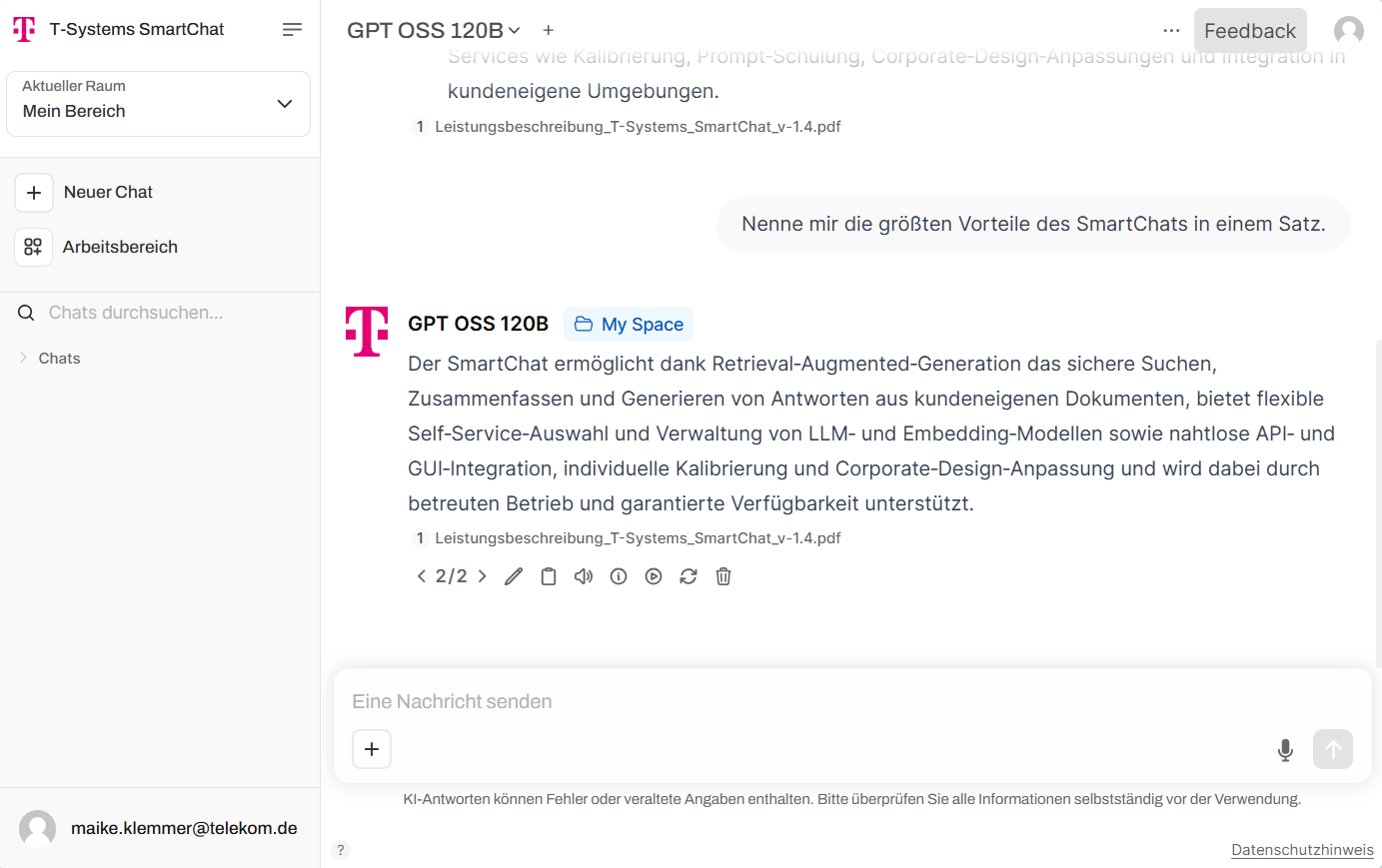1382x868 pixels.
Task: Open the My Space tag
Action: point(629,325)
